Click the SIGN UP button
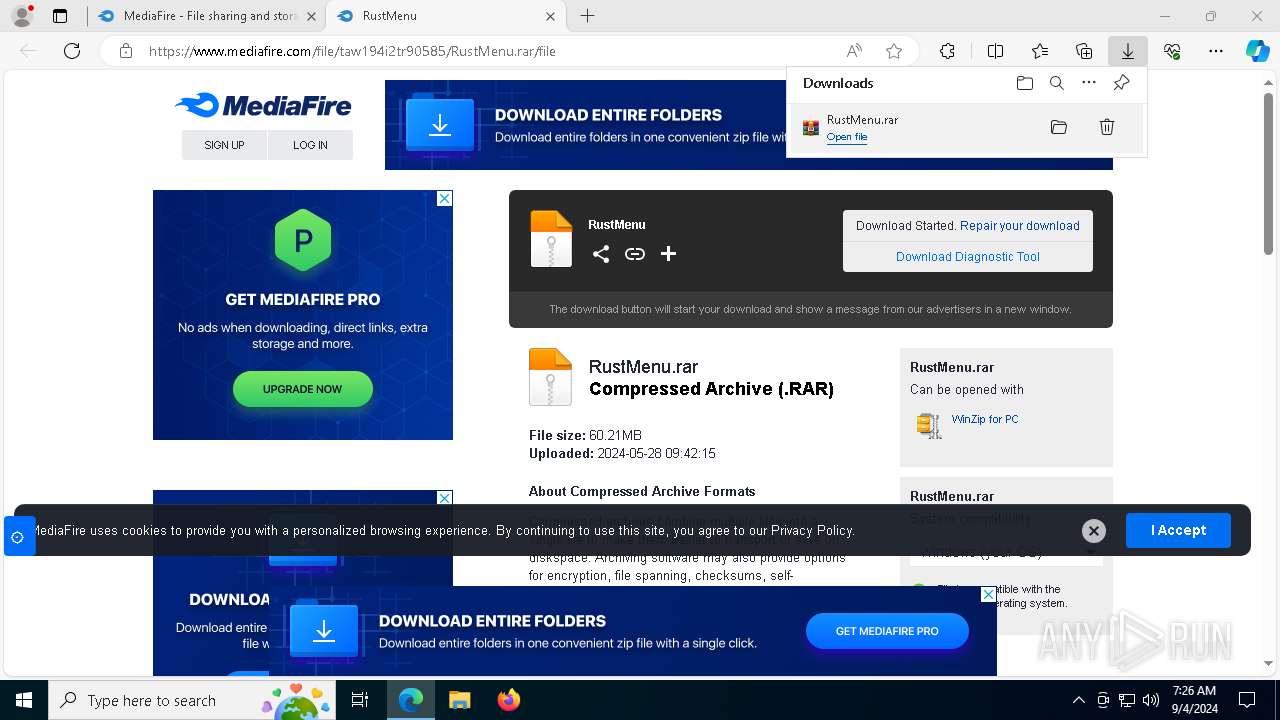 coord(224,145)
